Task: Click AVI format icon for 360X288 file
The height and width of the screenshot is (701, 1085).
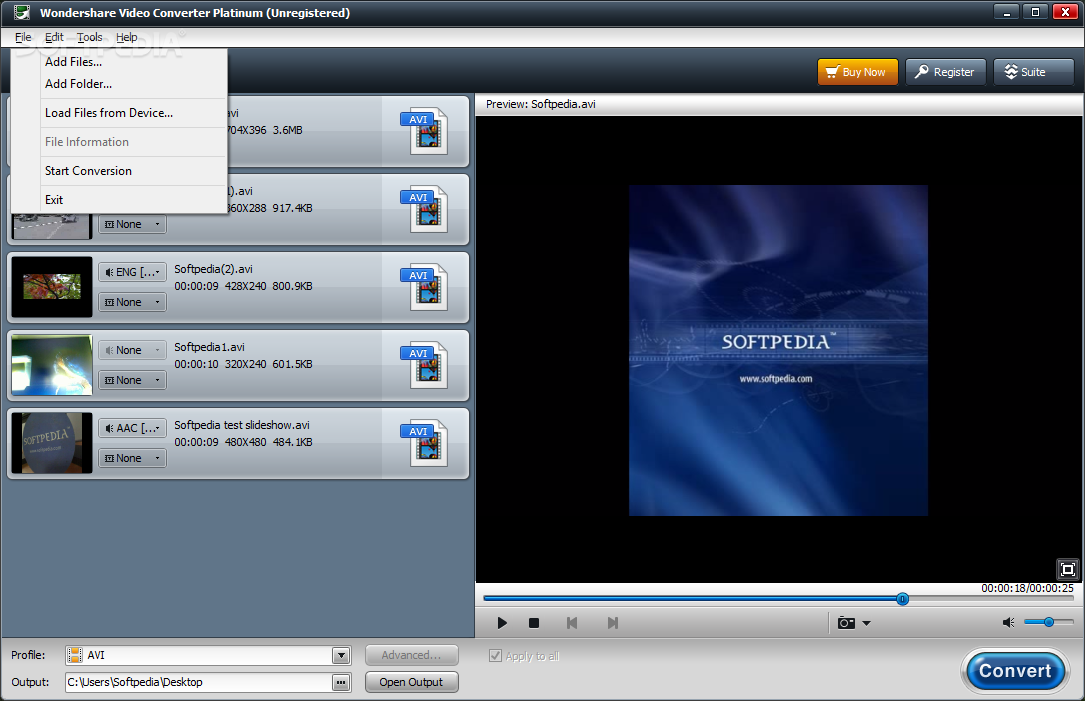Action: coord(424,210)
